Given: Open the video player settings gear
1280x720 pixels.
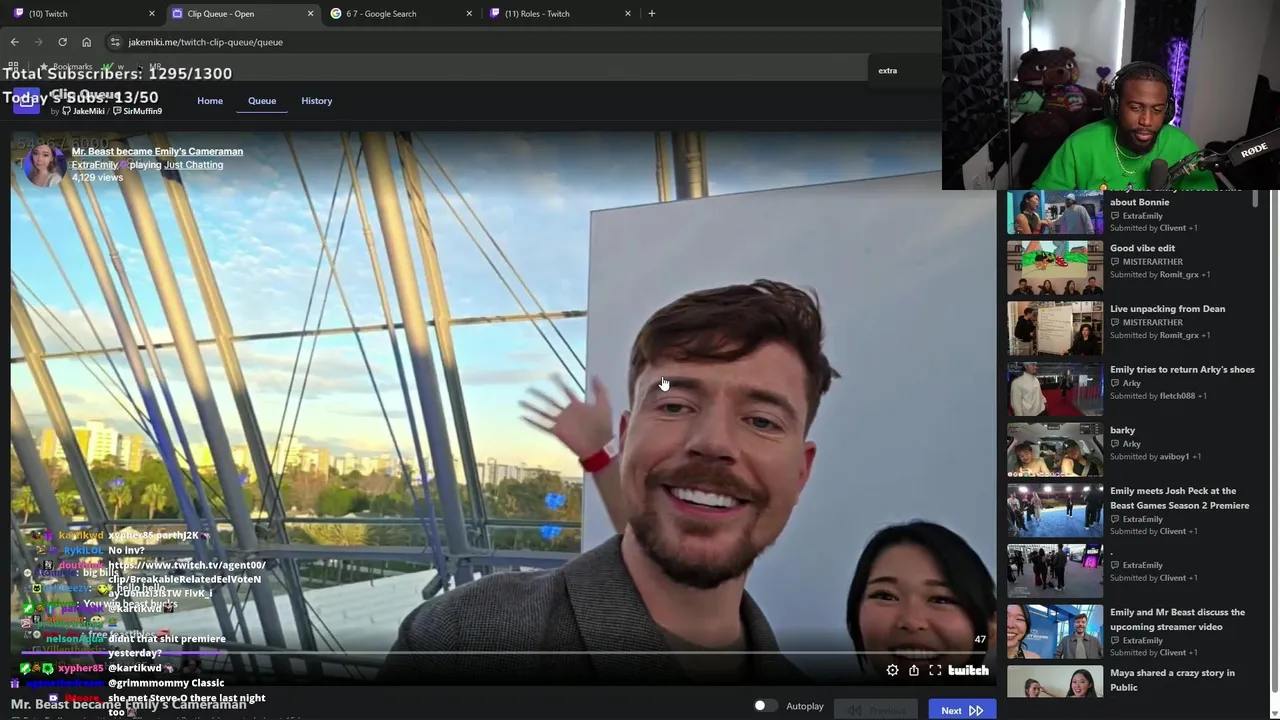Looking at the screenshot, I should click(892, 671).
